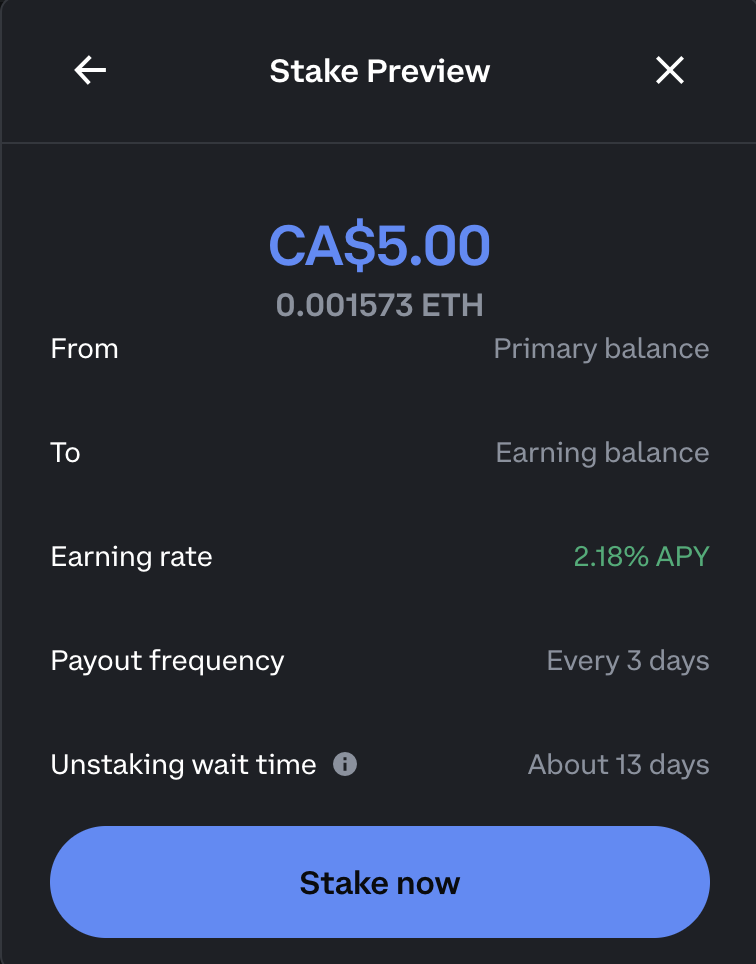Screen dimensions: 756x964
Task: Close the Stake Preview dialog
Action: click(669, 70)
